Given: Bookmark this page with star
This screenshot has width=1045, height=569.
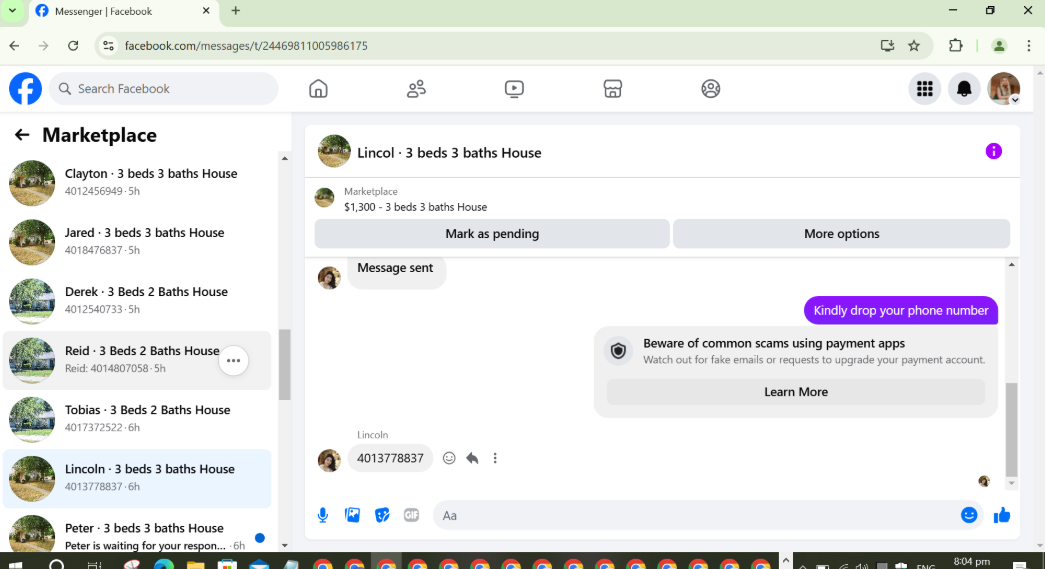Looking at the screenshot, I should 914,46.
